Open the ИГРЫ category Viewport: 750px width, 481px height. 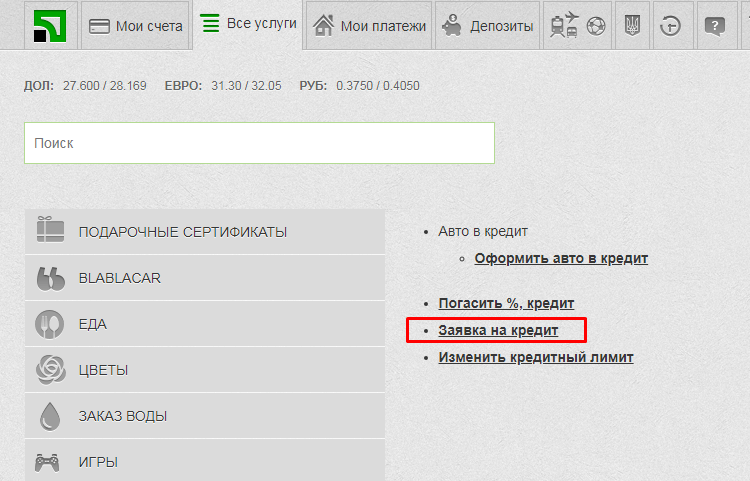(x=205, y=460)
